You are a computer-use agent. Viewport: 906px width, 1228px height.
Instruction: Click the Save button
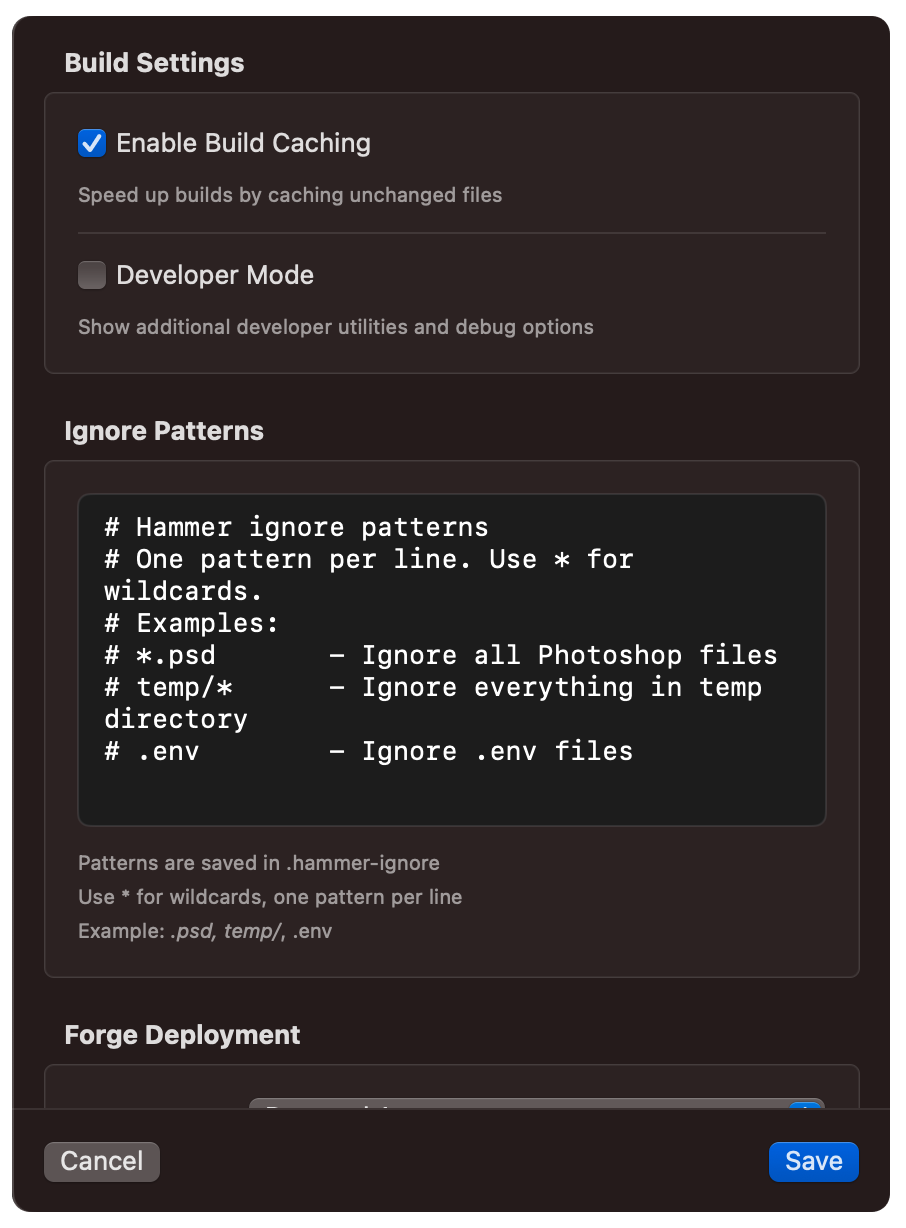click(813, 1161)
